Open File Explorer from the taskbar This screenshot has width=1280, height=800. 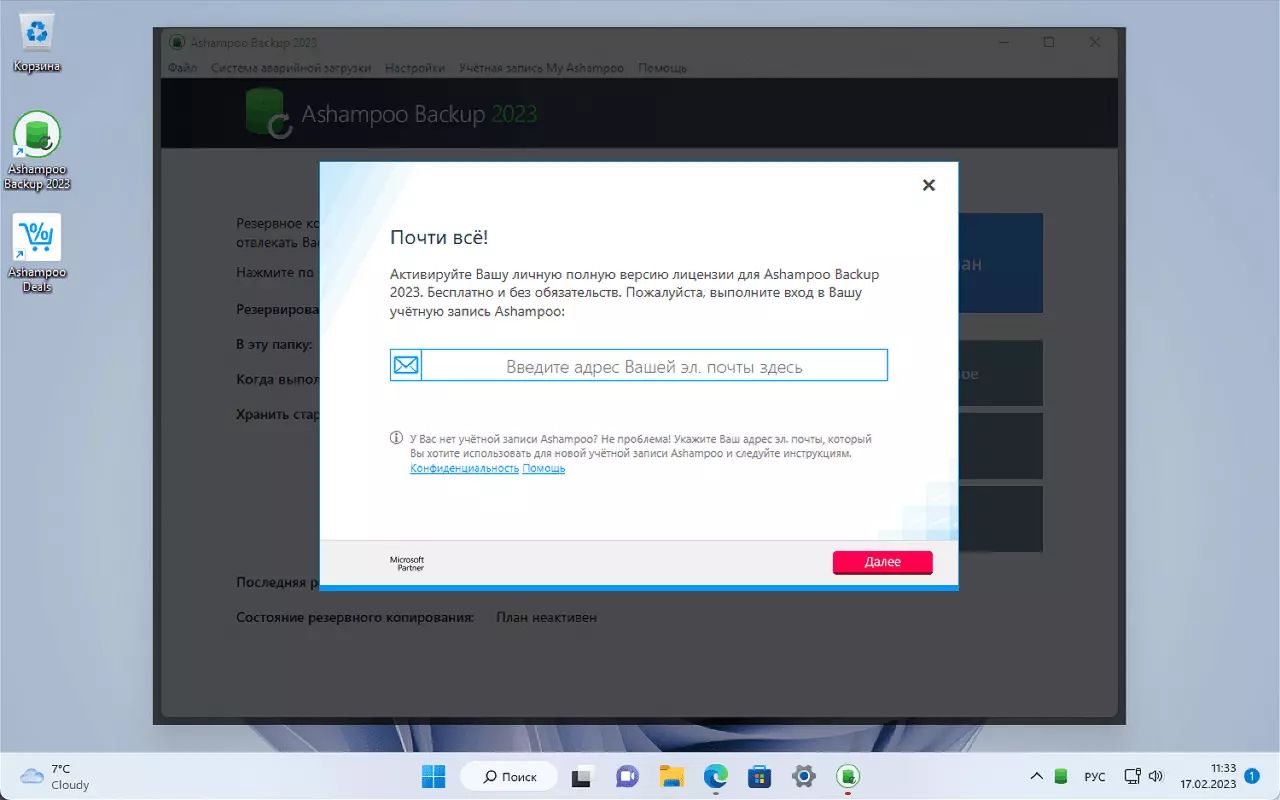[x=671, y=776]
